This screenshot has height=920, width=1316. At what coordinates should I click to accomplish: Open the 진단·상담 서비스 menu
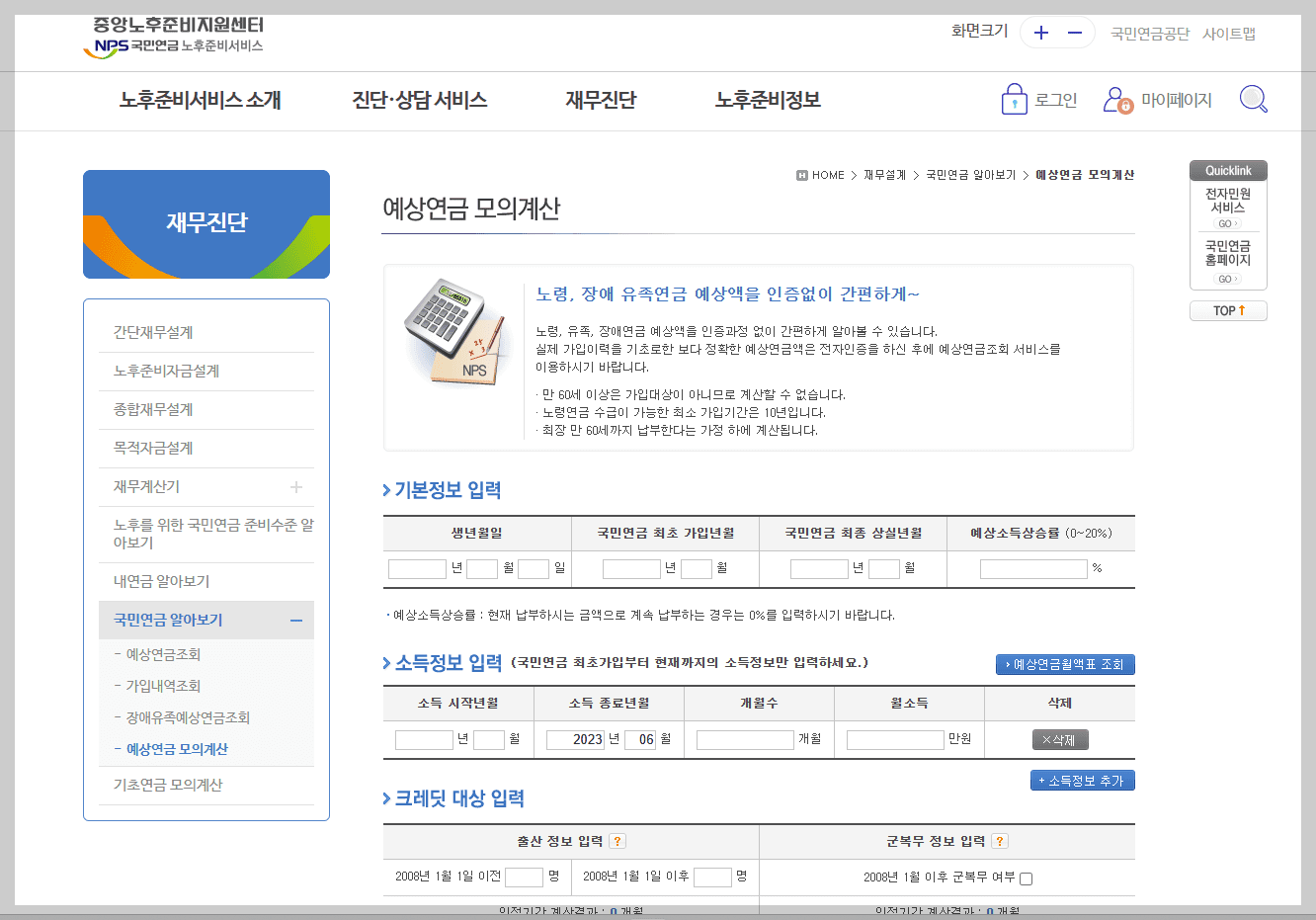420,100
